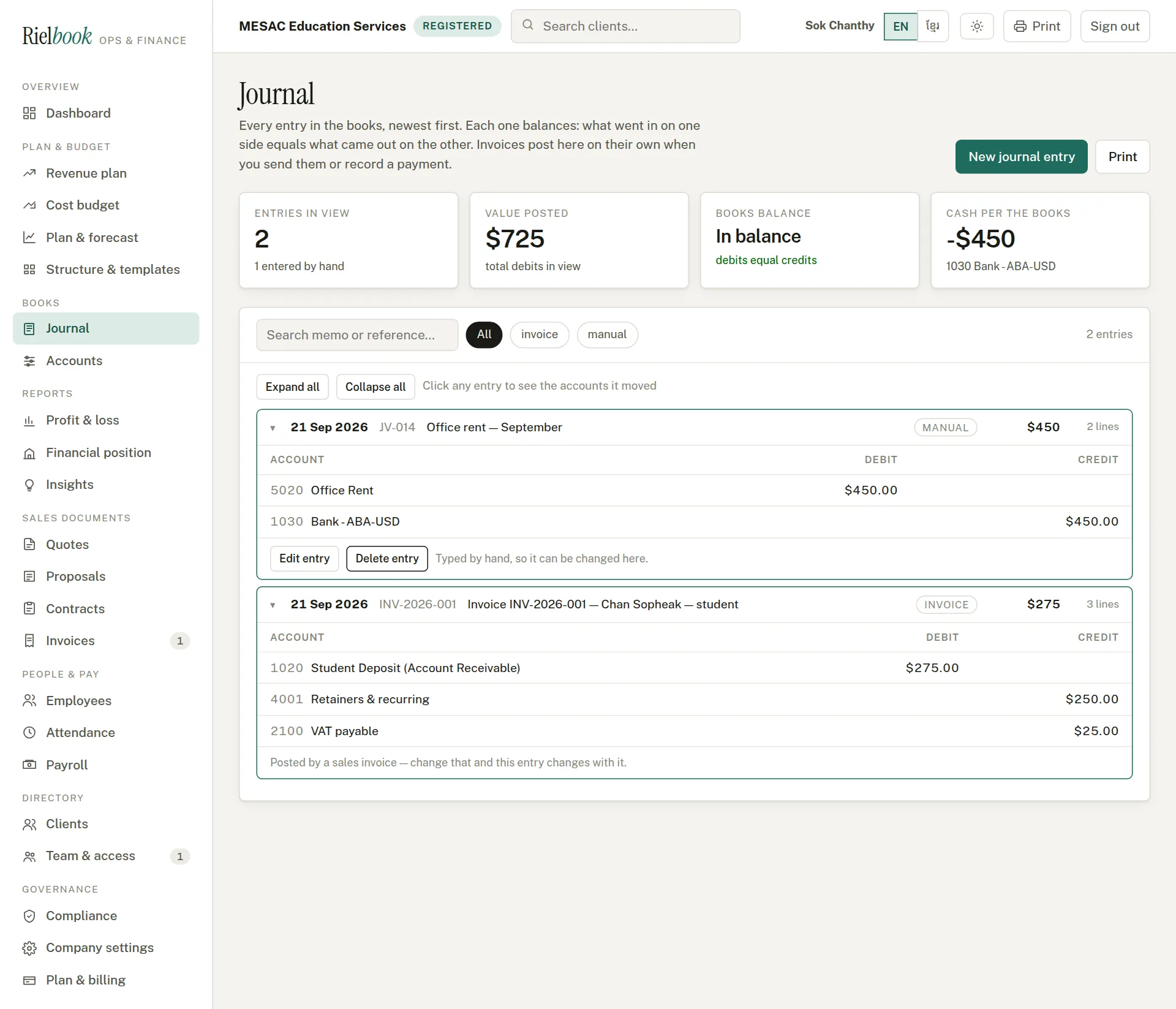1176x1009 pixels.
Task: Click the Value posted $725 card
Action: 579,240
